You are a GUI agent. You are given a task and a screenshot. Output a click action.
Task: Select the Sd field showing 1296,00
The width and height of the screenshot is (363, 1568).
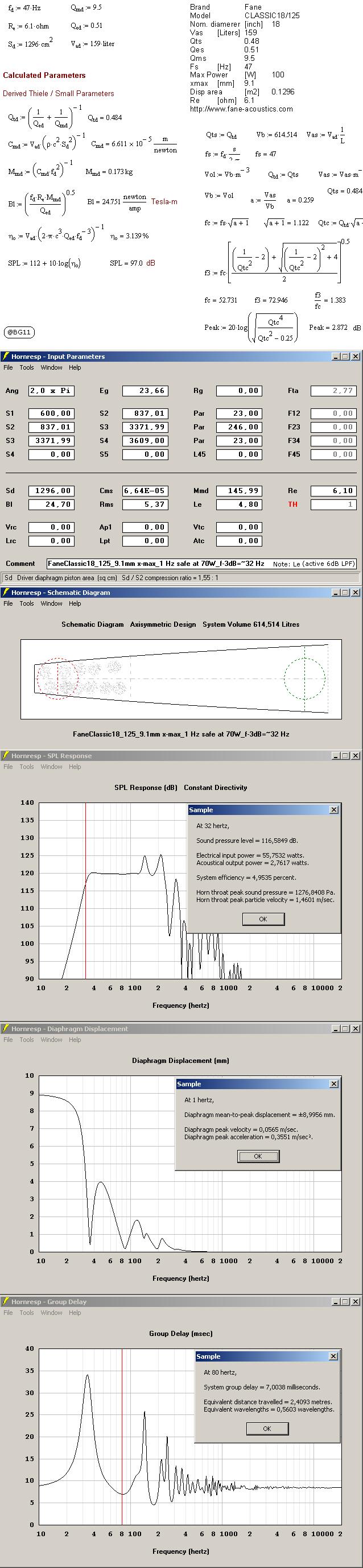(51, 491)
